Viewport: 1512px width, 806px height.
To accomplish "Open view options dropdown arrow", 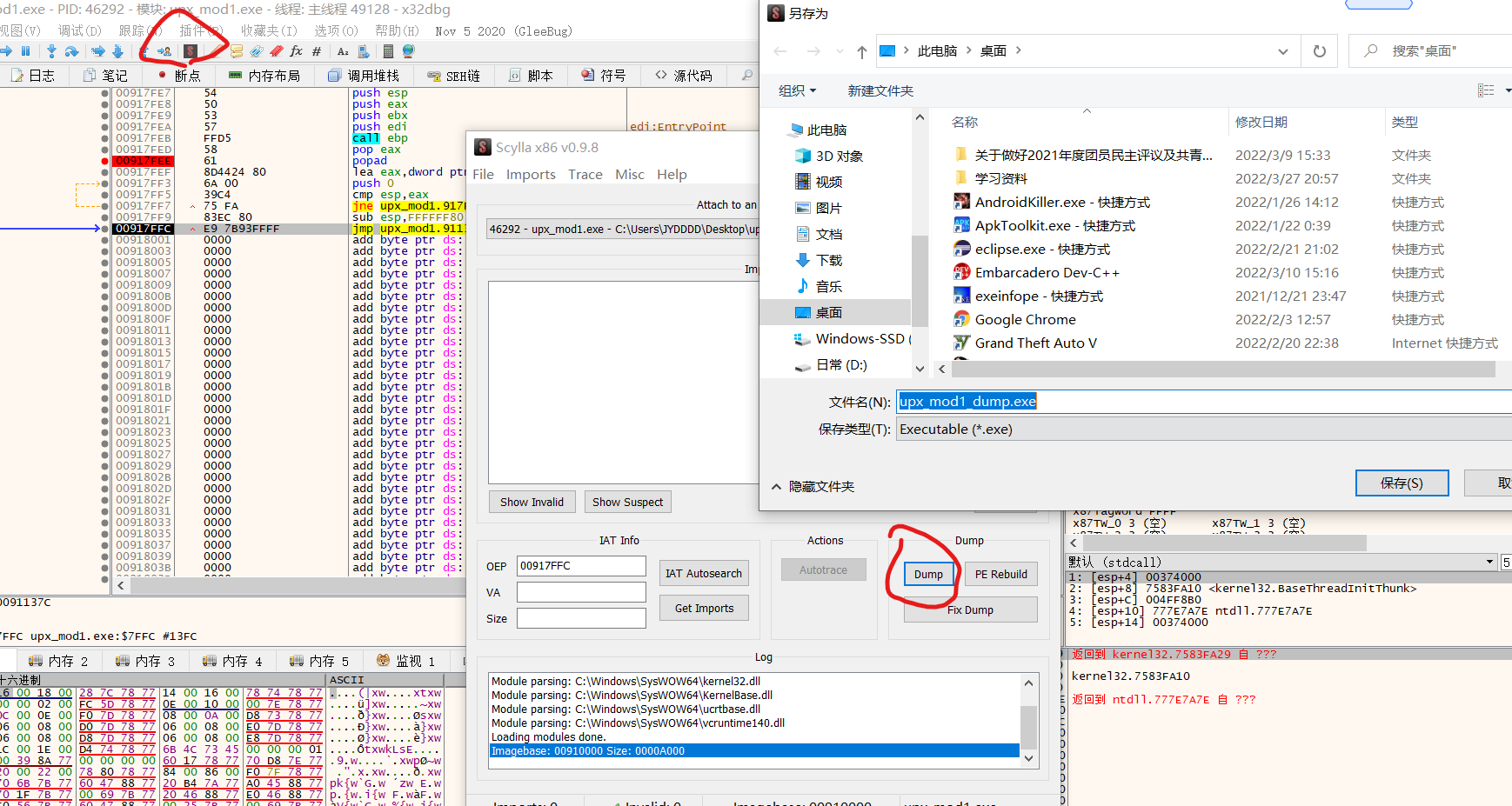I will click(x=1508, y=90).
